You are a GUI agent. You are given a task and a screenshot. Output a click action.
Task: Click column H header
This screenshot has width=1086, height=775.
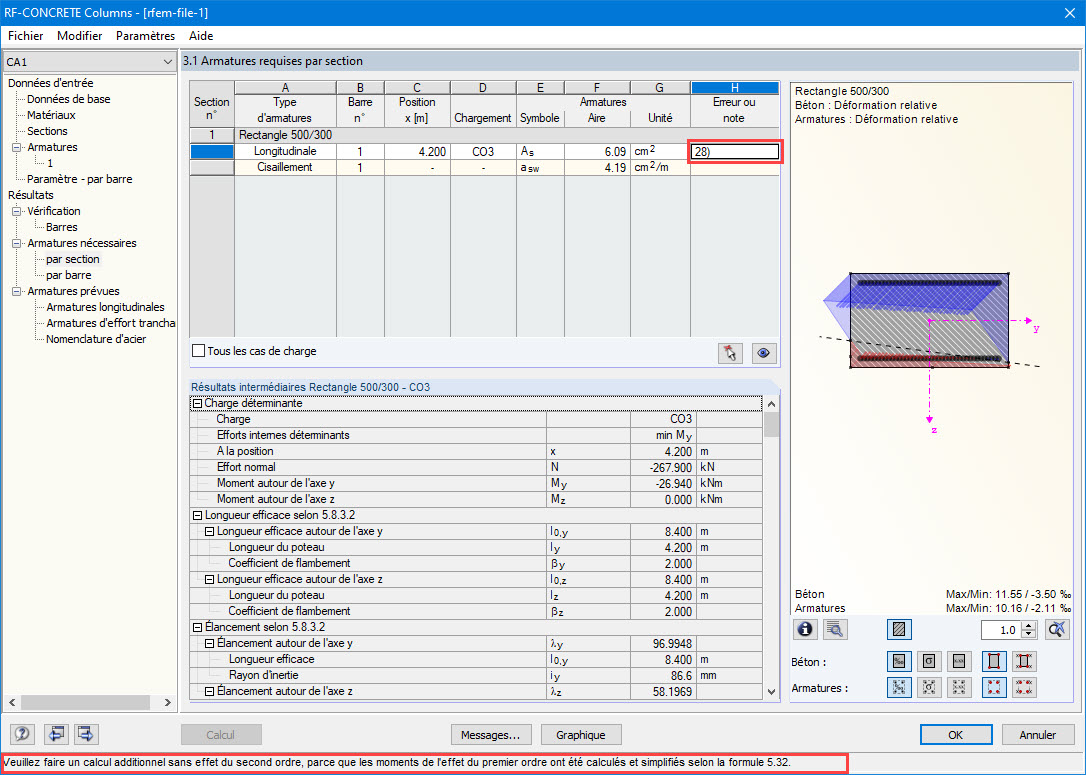click(734, 87)
